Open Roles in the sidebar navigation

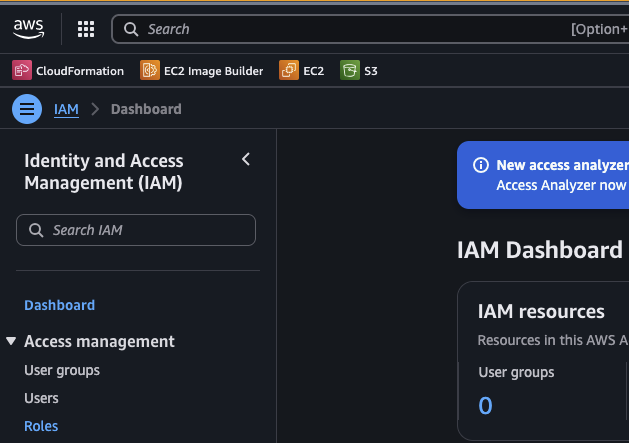pyautogui.click(x=41, y=426)
